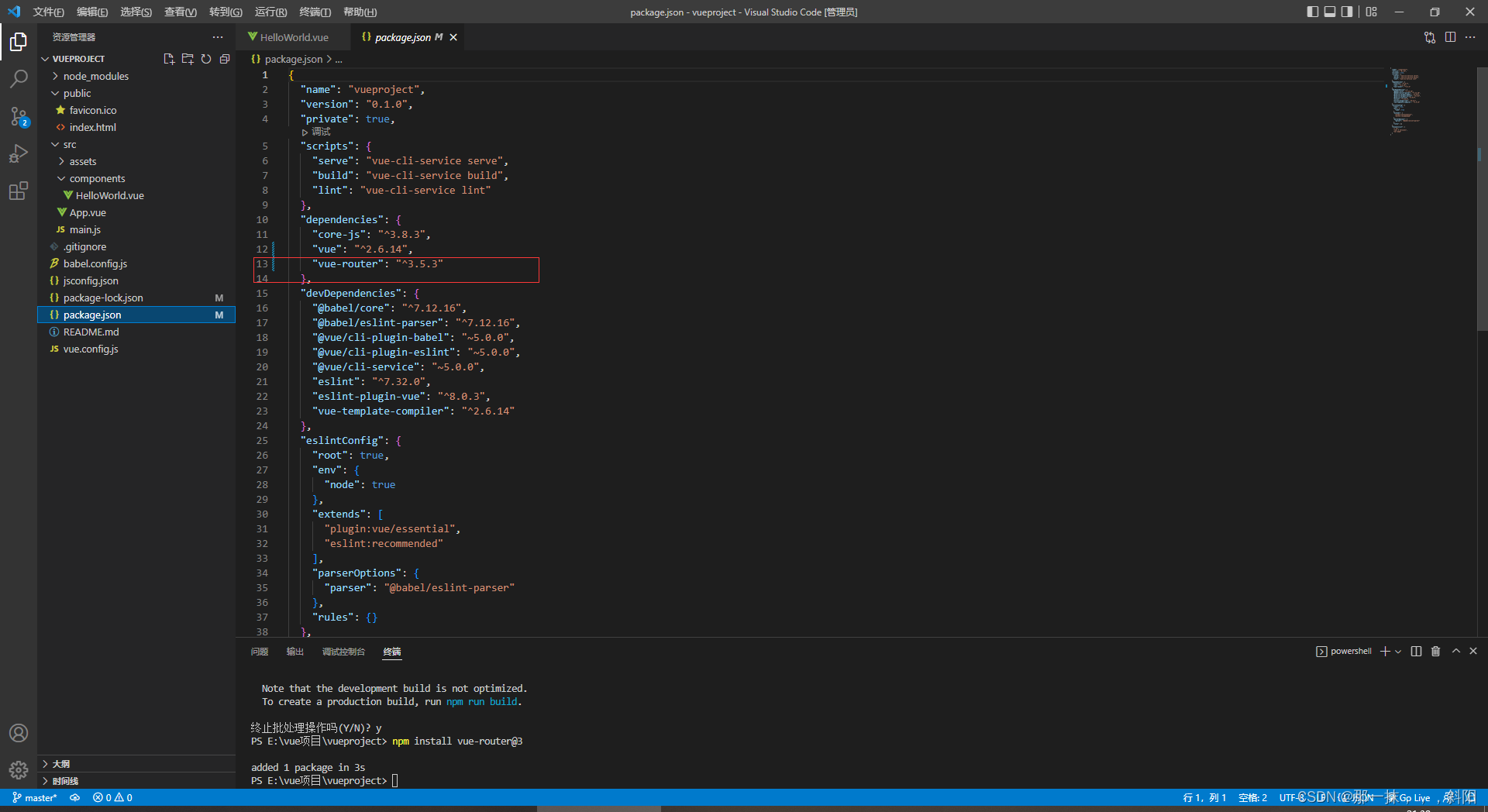Open the Manage gear menu
Screen dimensions: 1488x812
(19, 770)
